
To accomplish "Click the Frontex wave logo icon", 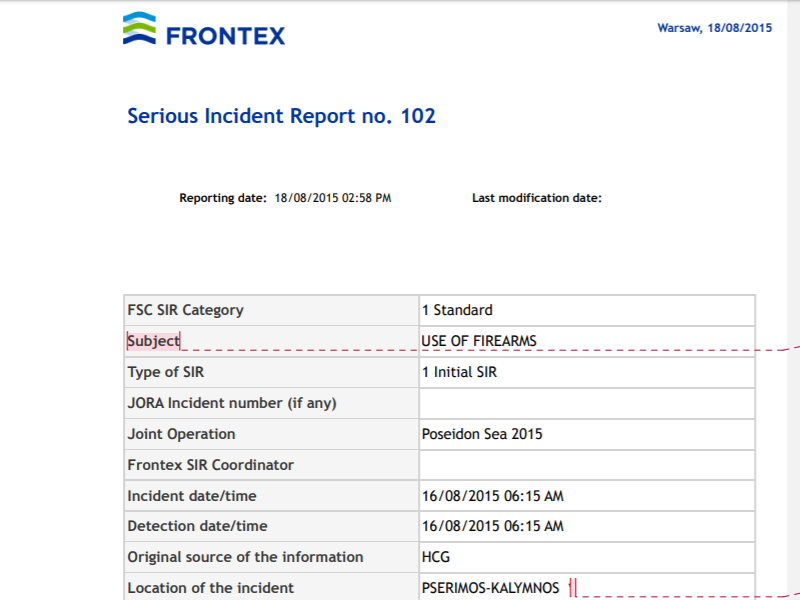I will coord(139,28).
